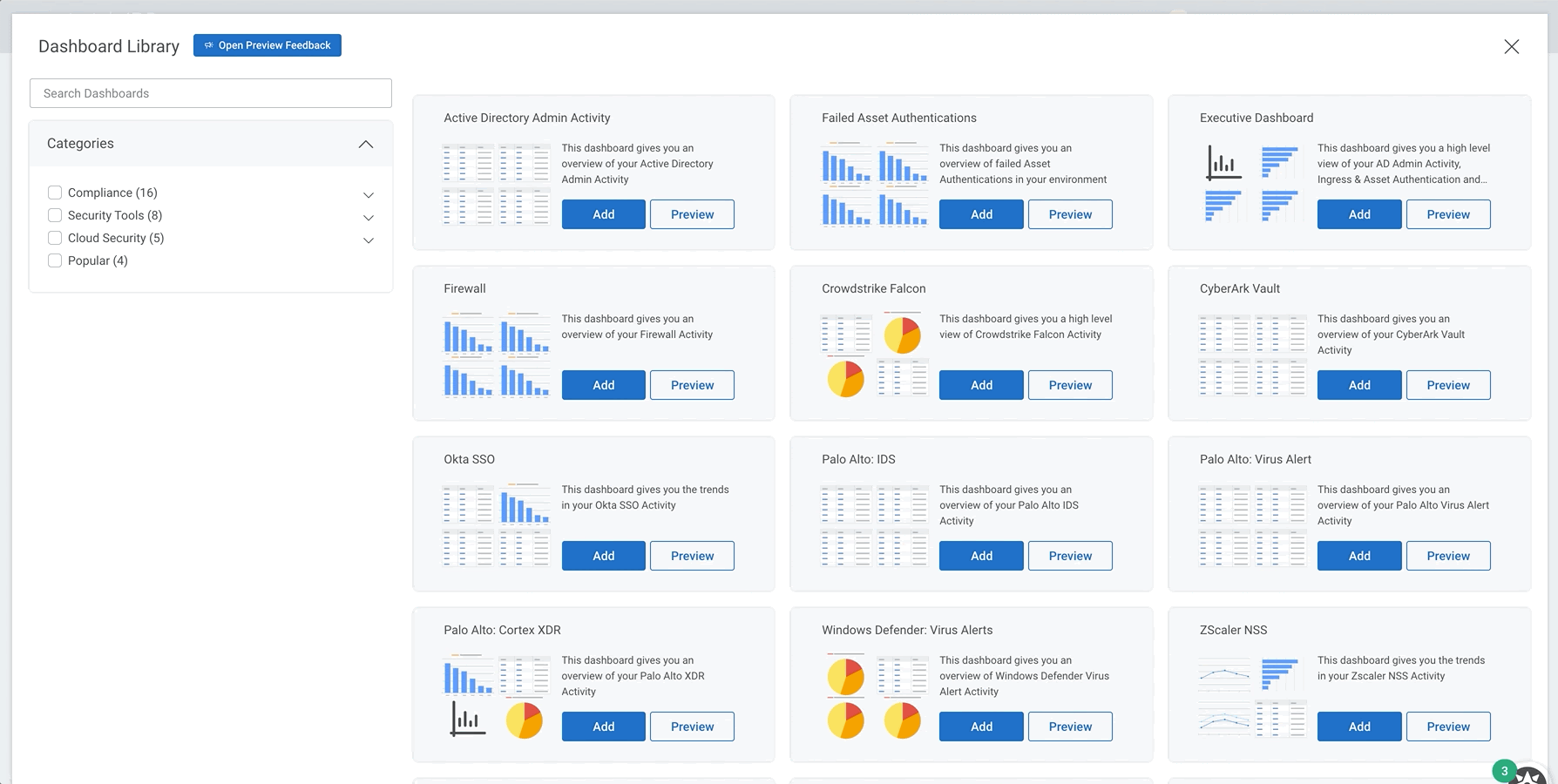
Task: Click the Crowdstrike Falcon pie chart thumbnail
Action: pos(902,335)
